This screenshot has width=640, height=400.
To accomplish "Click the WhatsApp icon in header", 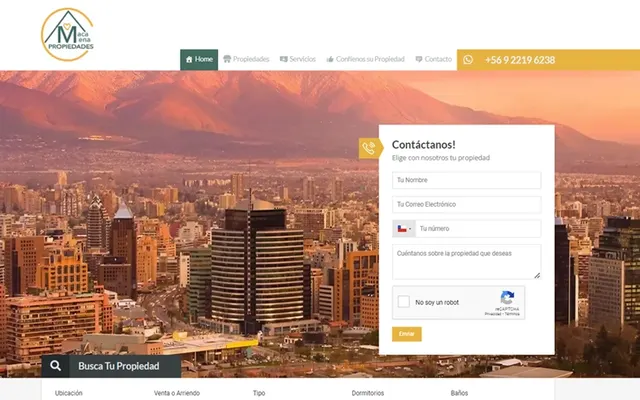I will pos(468,60).
